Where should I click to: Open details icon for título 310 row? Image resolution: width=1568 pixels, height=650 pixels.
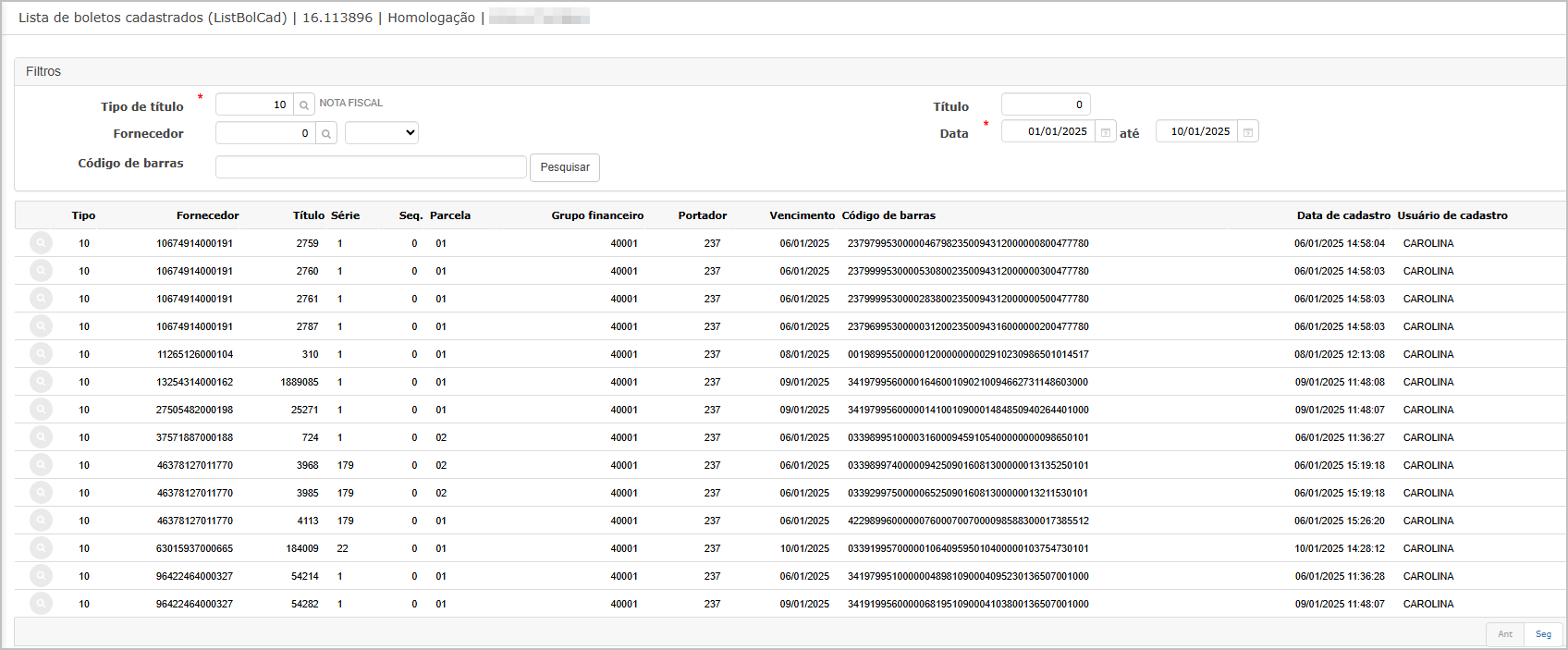(x=41, y=354)
